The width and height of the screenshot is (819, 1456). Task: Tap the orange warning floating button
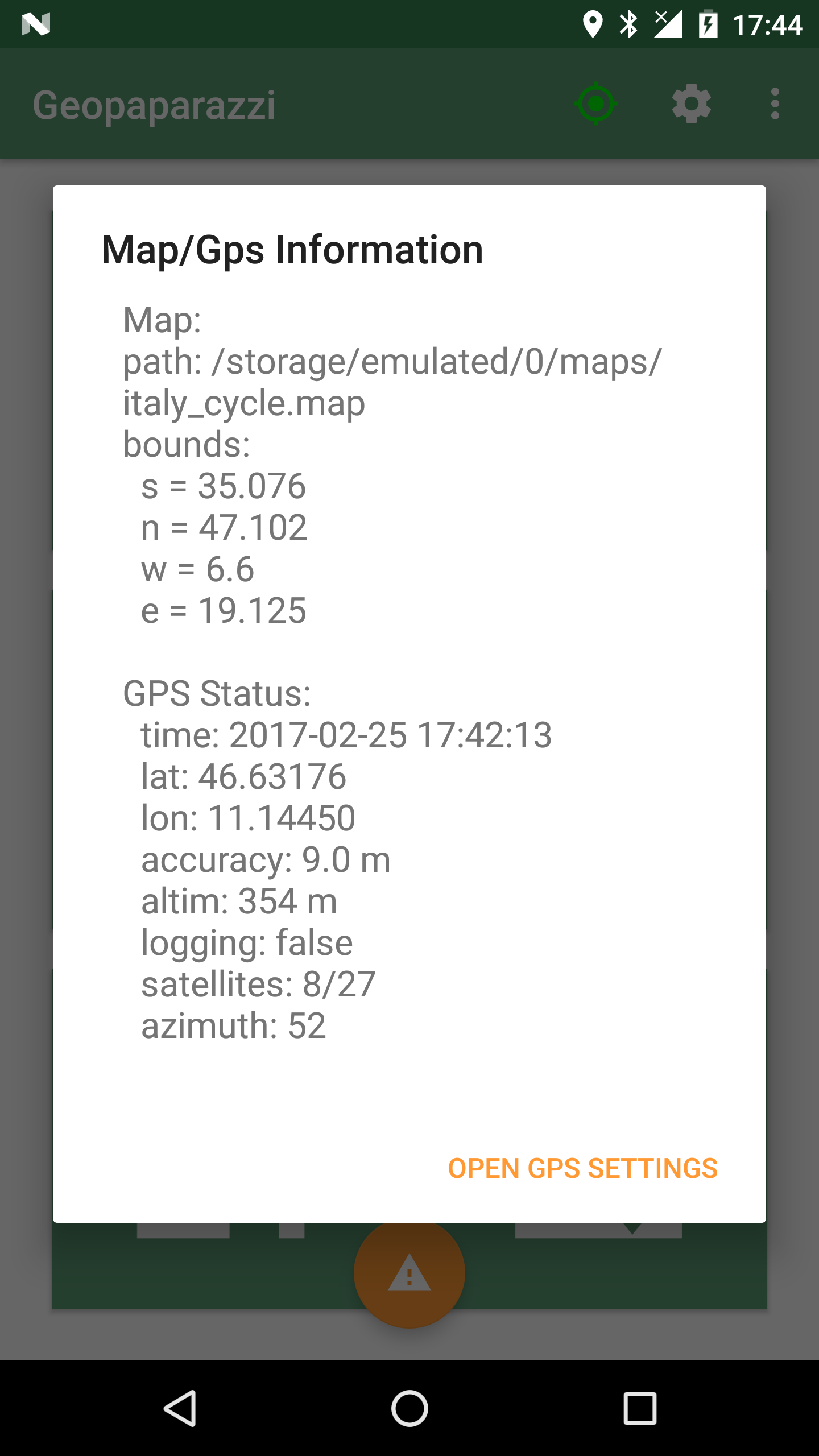pos(409,1273)
